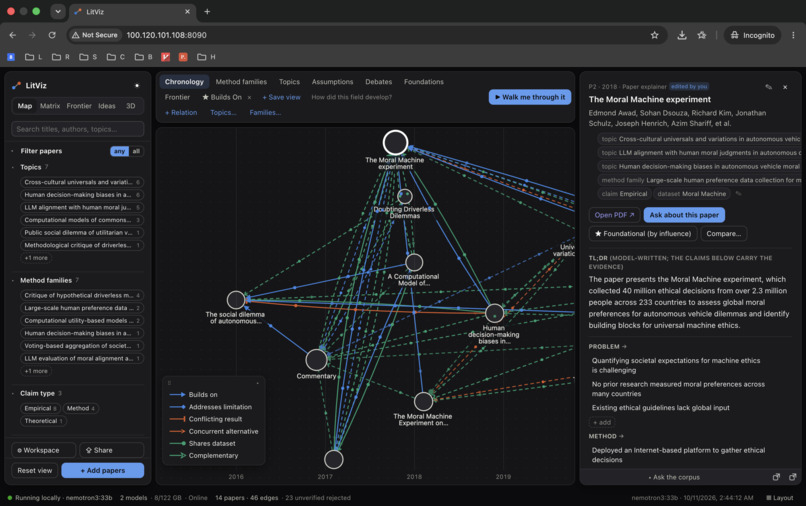The image size is (806, 506).
Task: Select the Commentary node in the graph
Action: 316,360
